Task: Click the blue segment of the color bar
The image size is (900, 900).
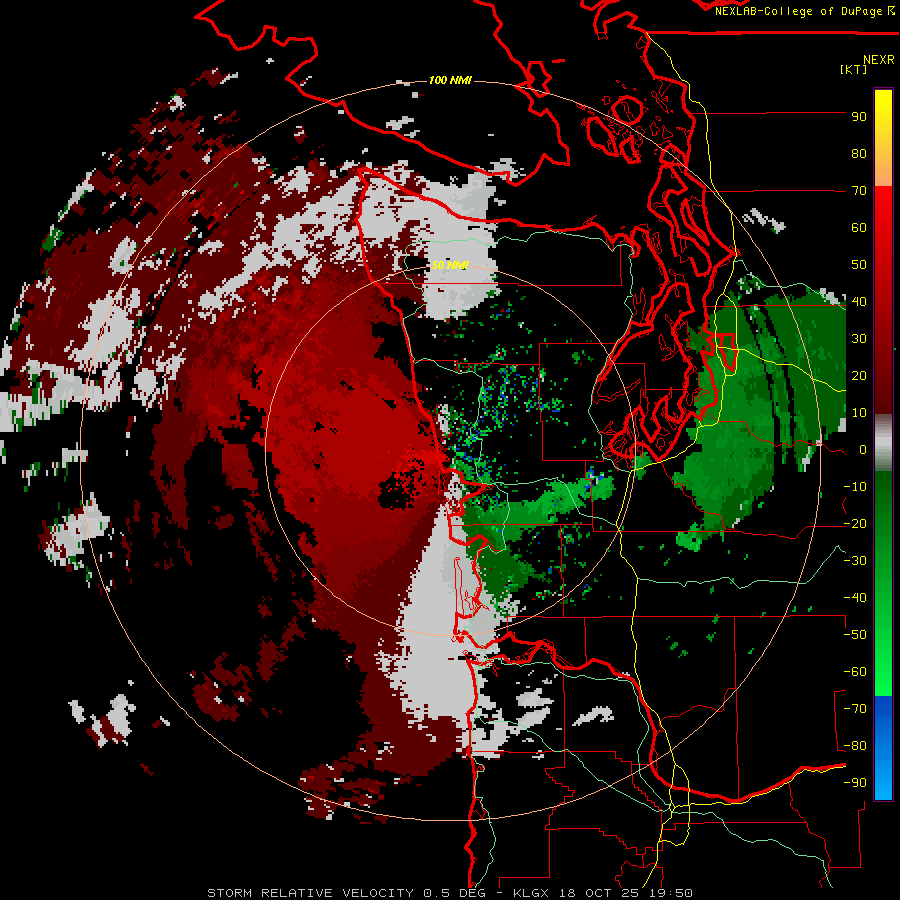Action: point(883,748)
